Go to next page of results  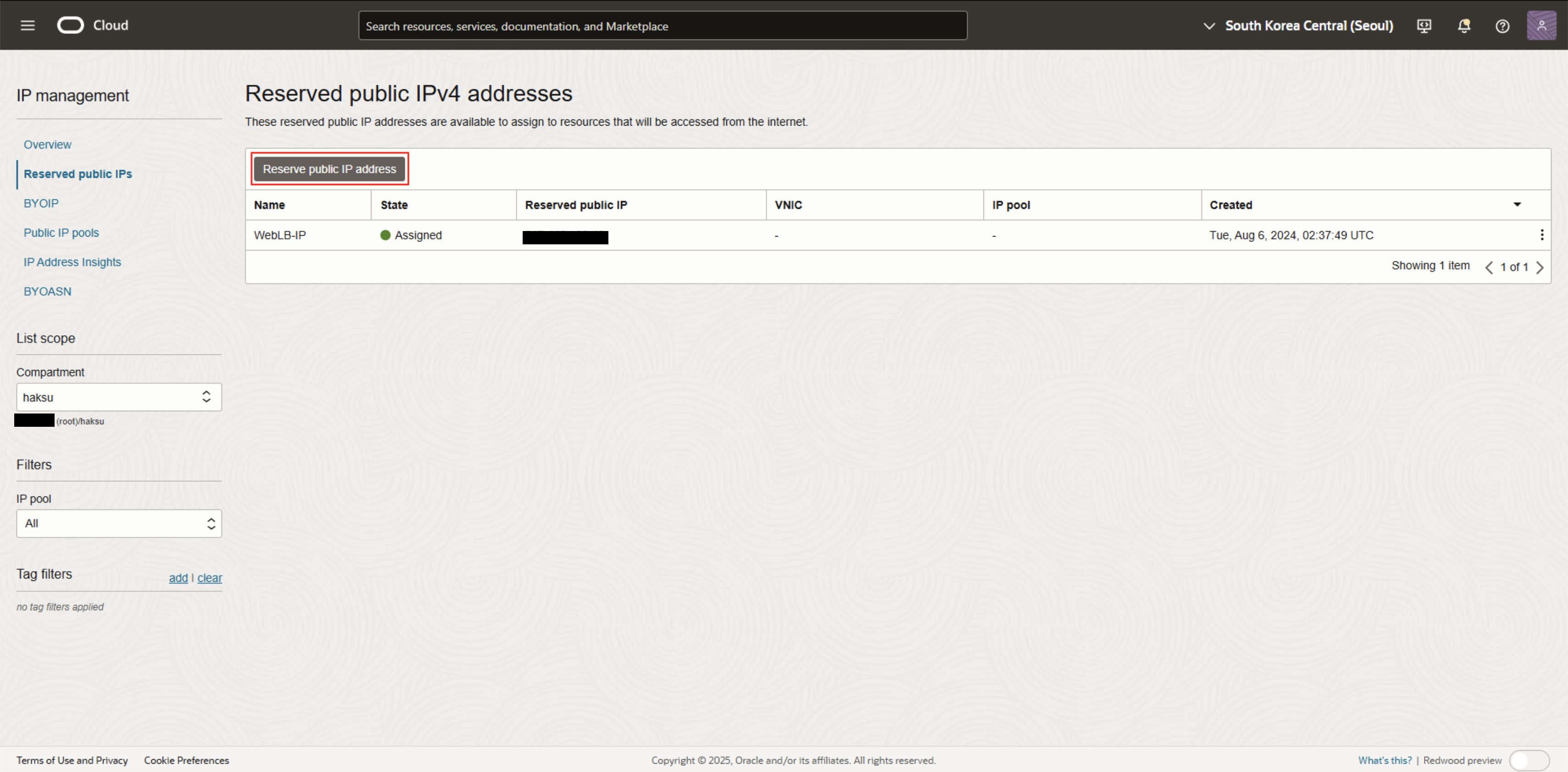click(1540, 267)
